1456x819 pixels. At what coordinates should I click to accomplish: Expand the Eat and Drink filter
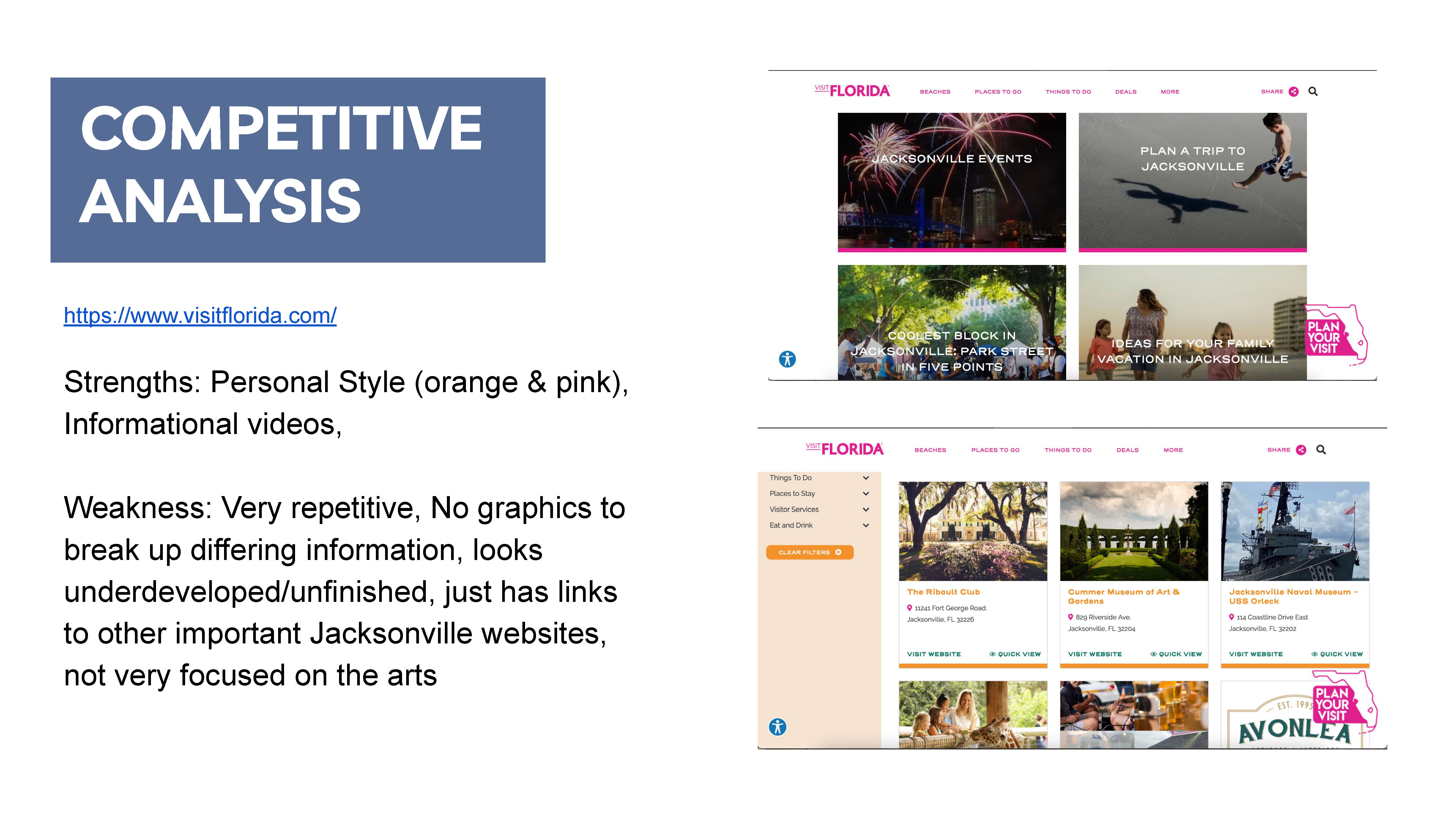[x=865, y=525]
